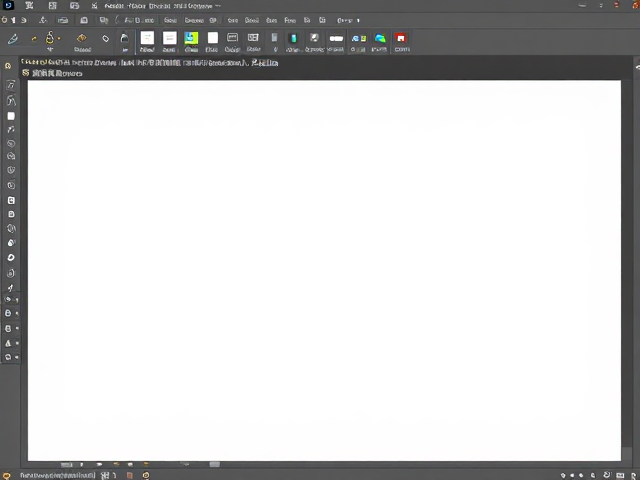Select the white ring-shaped tool in sidebar
The width and height of the screenshot is (640, 480).
[x=11, y=258]
